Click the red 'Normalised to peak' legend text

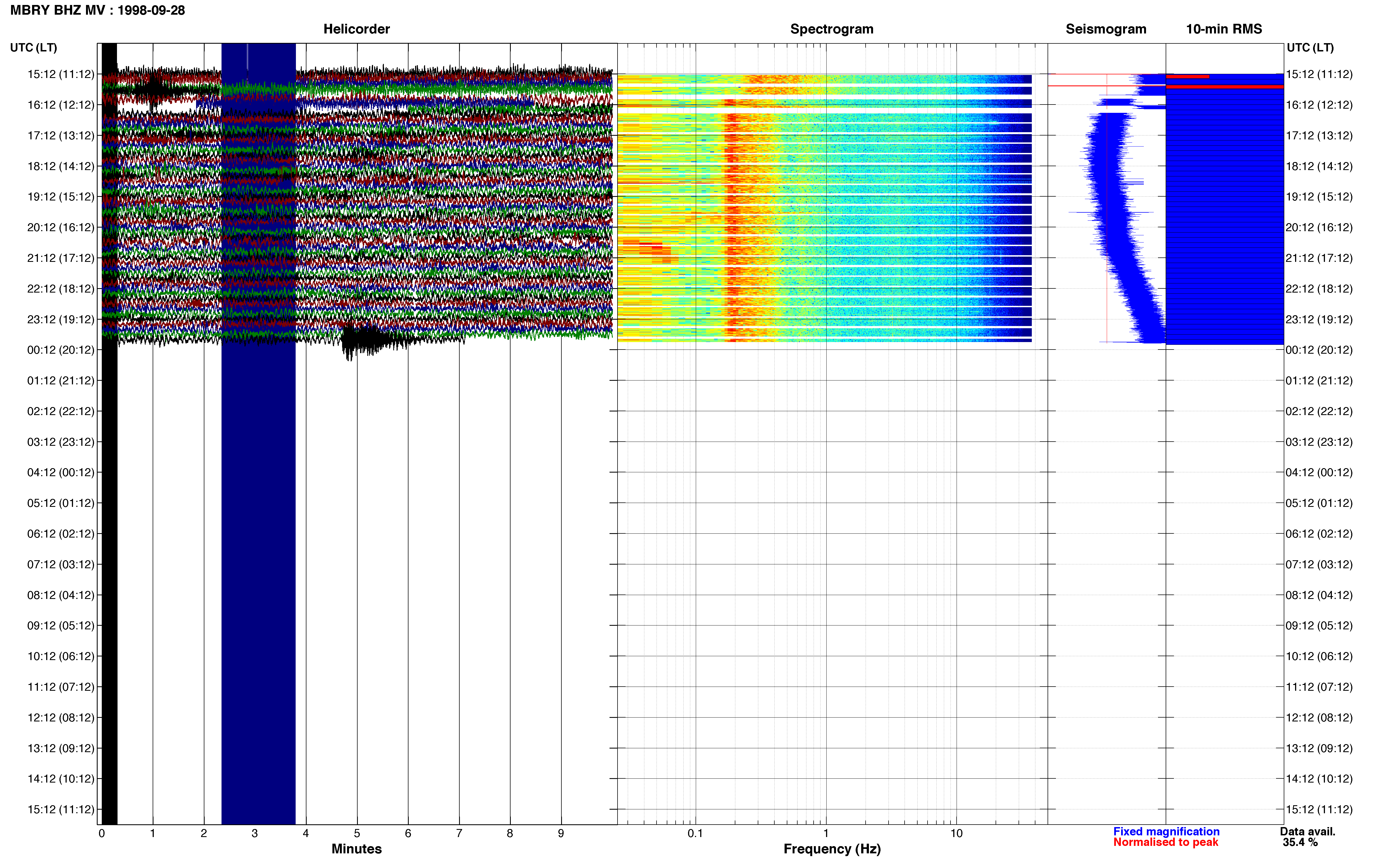pyautogui.click(x=1165, y=842)
